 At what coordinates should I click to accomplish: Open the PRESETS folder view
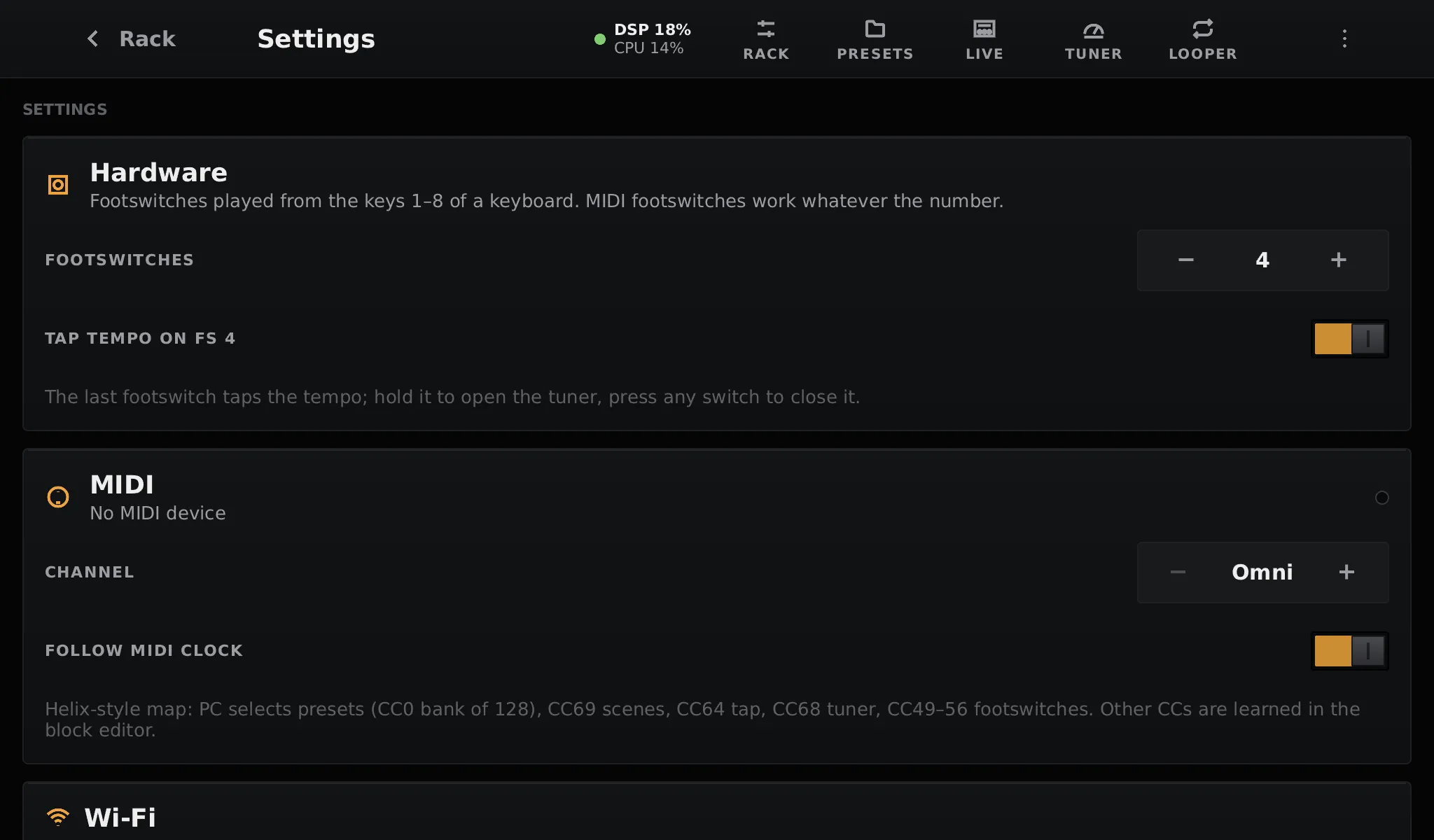[875, 39]
